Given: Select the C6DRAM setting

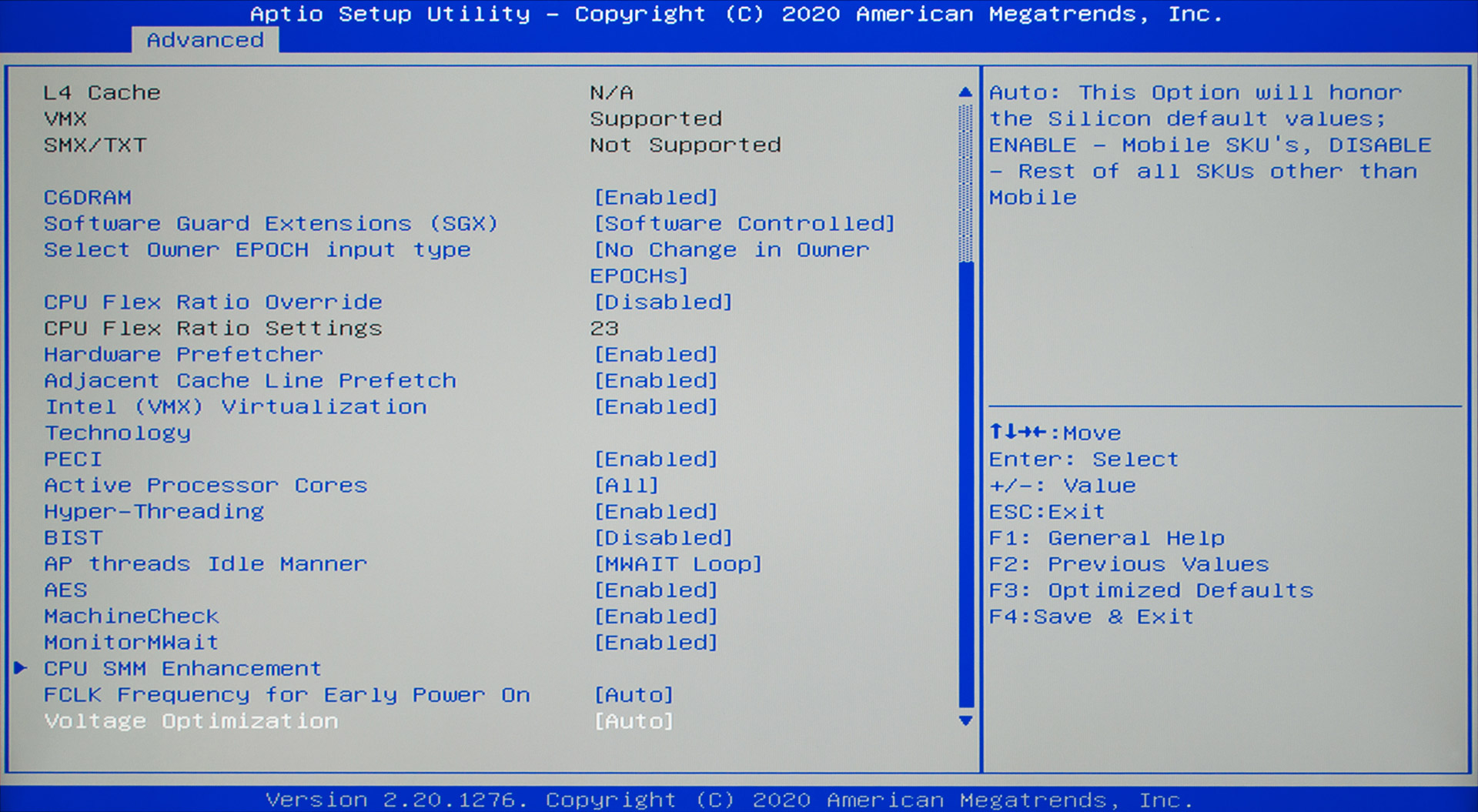Looking at the screenshot, I should click(88, 198).
